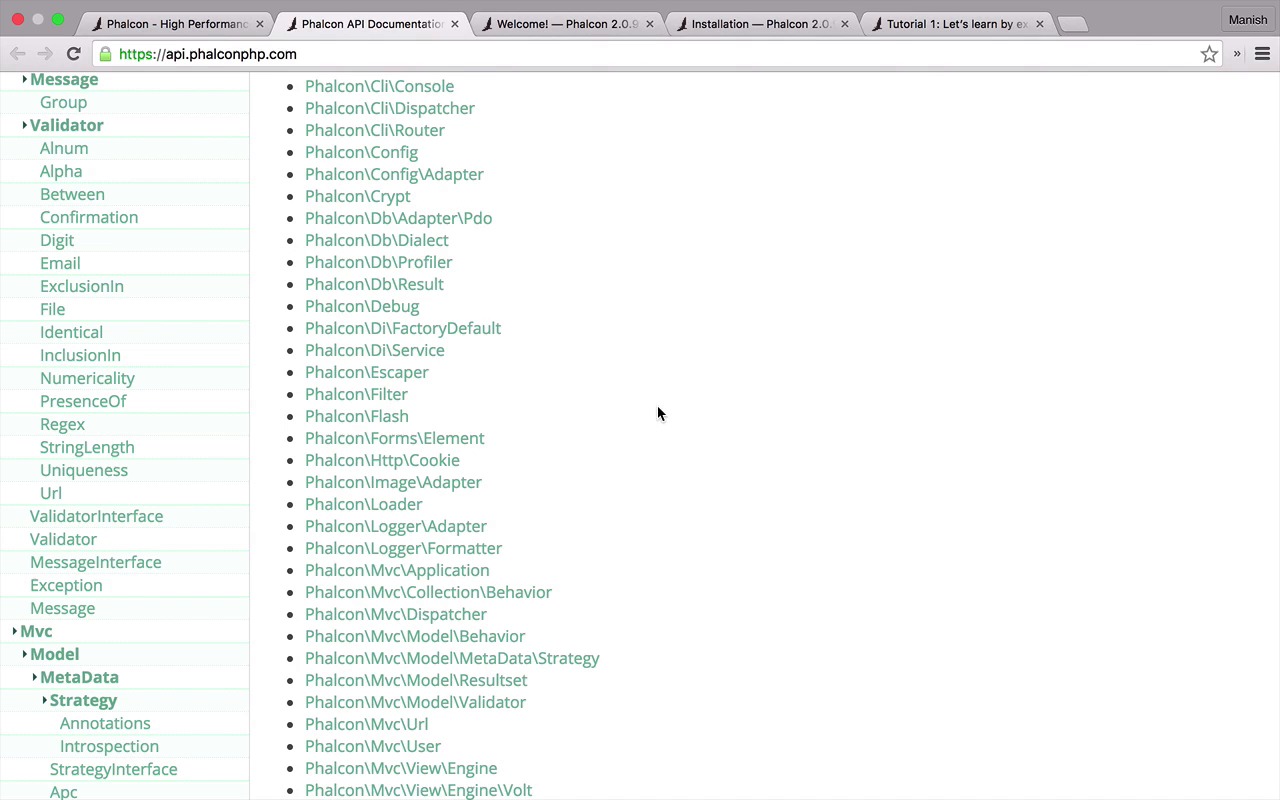Viewport: 1280px width, 800px height.
Task: Toggle the sidebar Strategy node triangle
Action: [44, 700]
